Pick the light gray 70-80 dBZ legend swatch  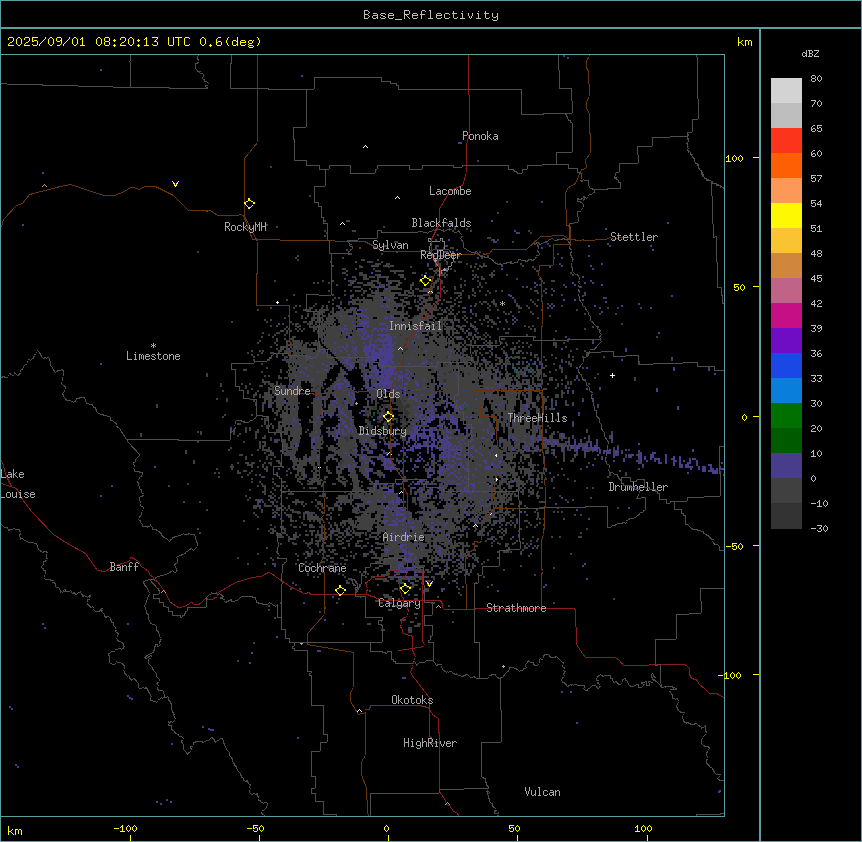[x=786, y=91]
